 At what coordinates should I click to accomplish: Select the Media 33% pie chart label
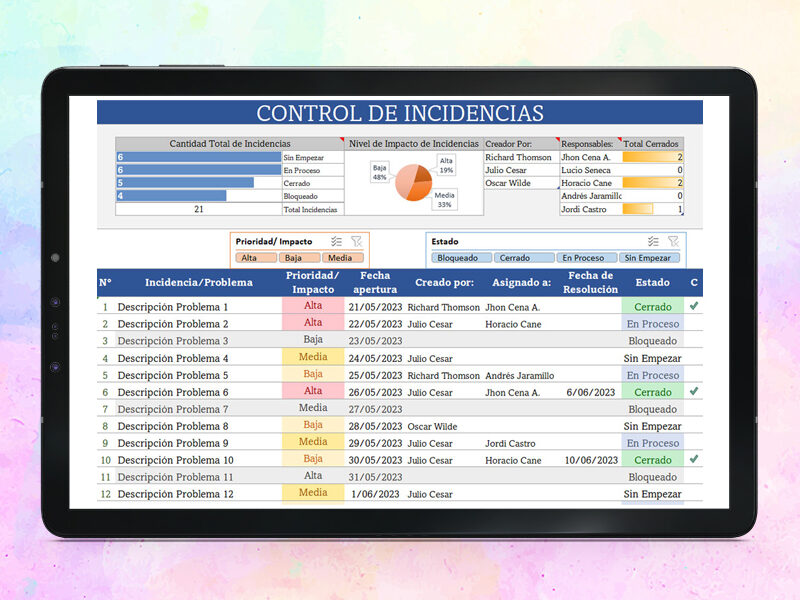click(x=444, y=199)
